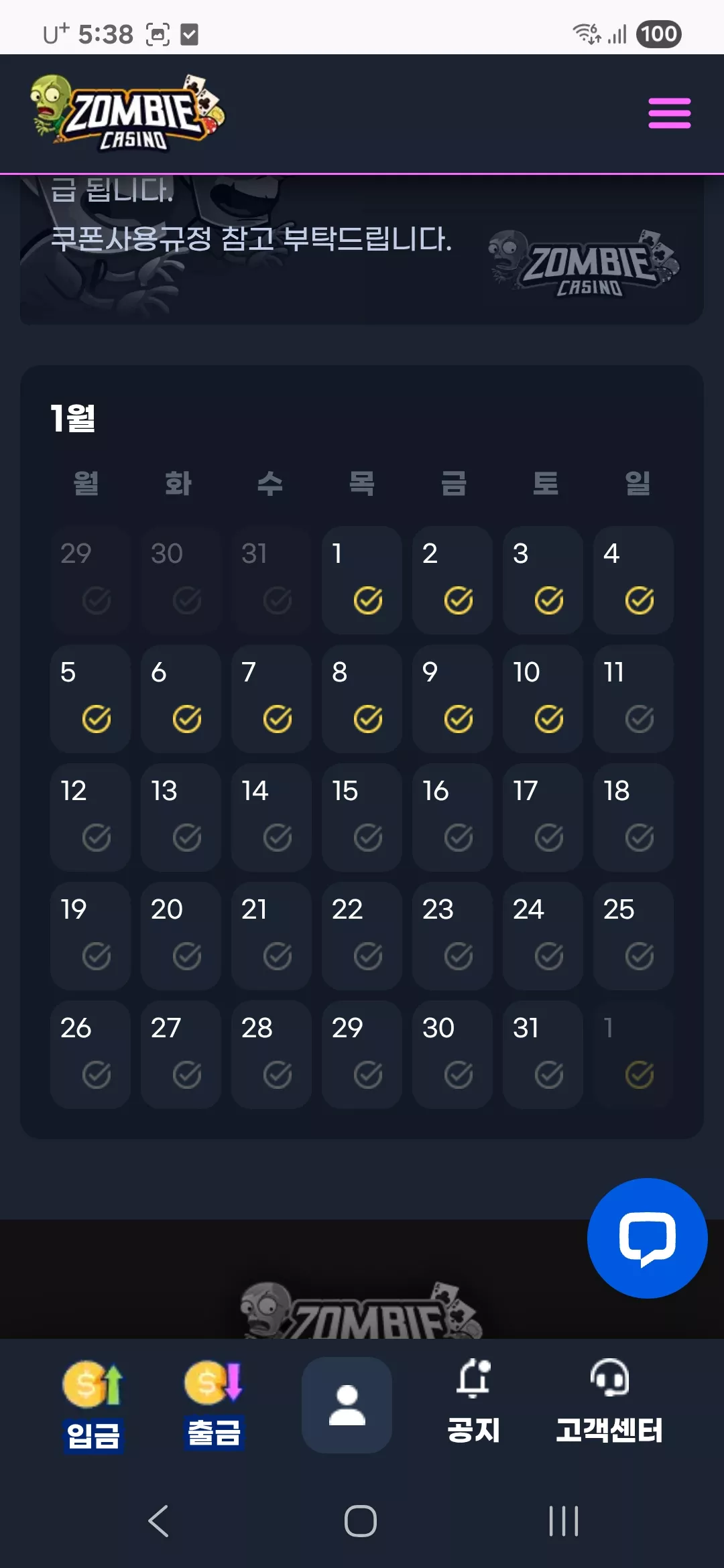Screen dimensions: 724x1568
Task: Open the Android recent apps button
Action: click(x=564, y=1520)
